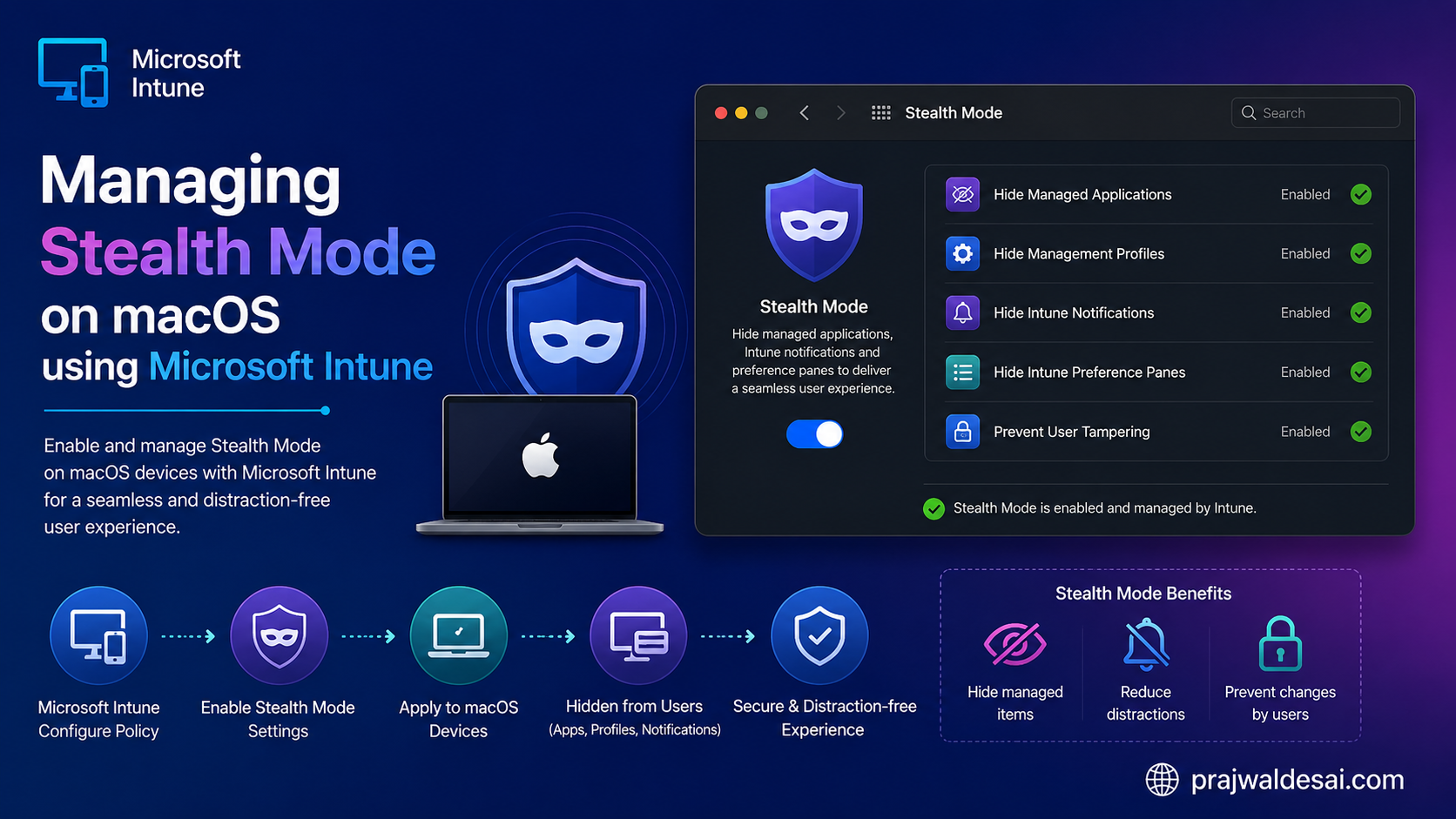The height and width of the screenshot is (819, 1456).
Task: Toggle the Stealth Mode blue switch
Action: tap(814, 433)
